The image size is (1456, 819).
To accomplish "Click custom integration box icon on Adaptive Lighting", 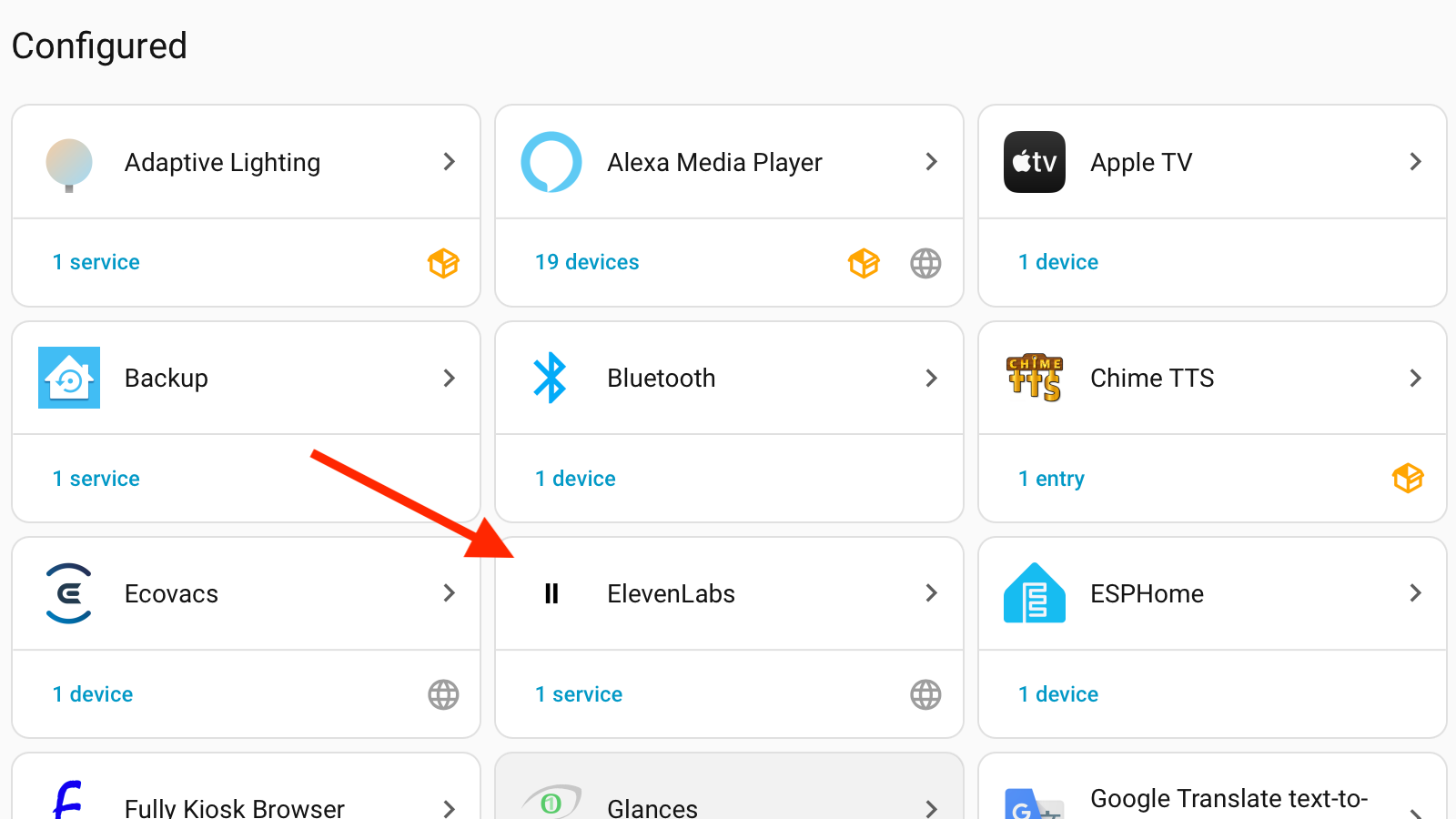I will [x=443, y=263].
